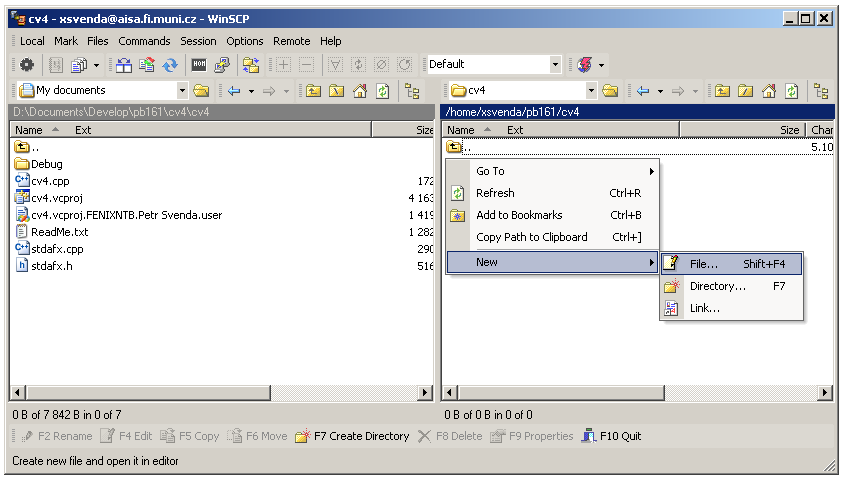Select cv4.cpp in the local panel

pos(42,181)
